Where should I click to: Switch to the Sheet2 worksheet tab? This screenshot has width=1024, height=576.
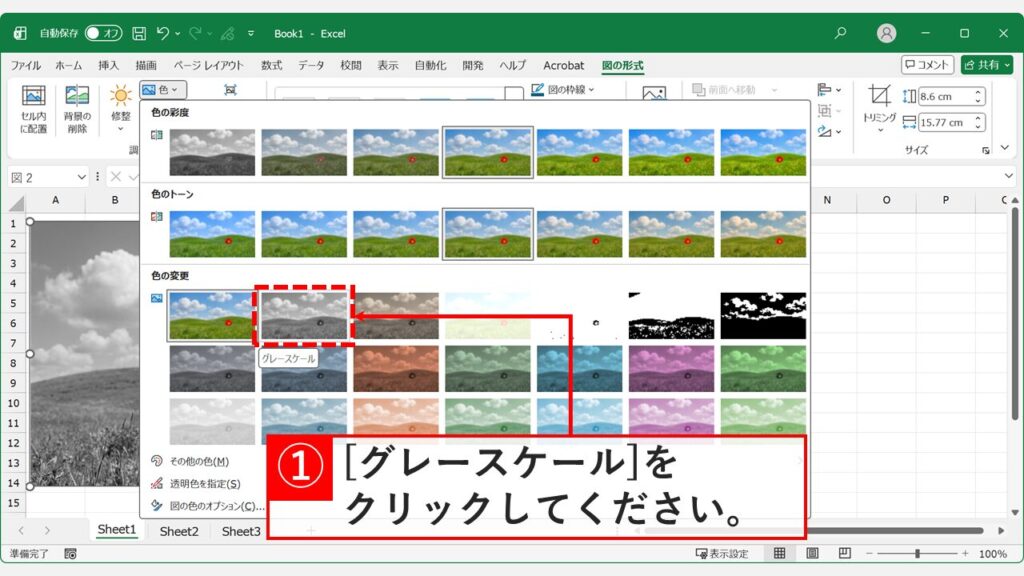(178, 532)
